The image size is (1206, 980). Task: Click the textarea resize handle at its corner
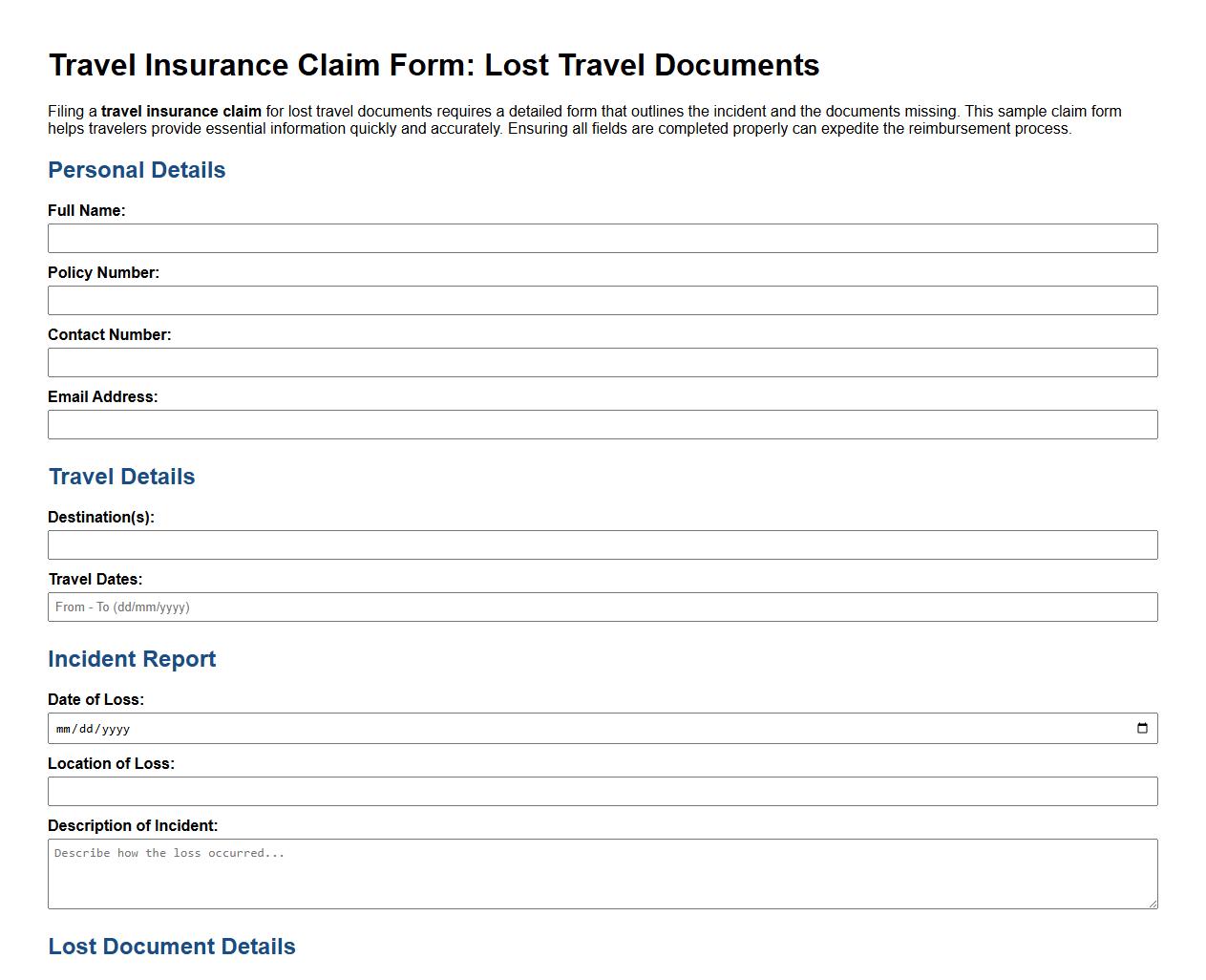click(1153, 904)
